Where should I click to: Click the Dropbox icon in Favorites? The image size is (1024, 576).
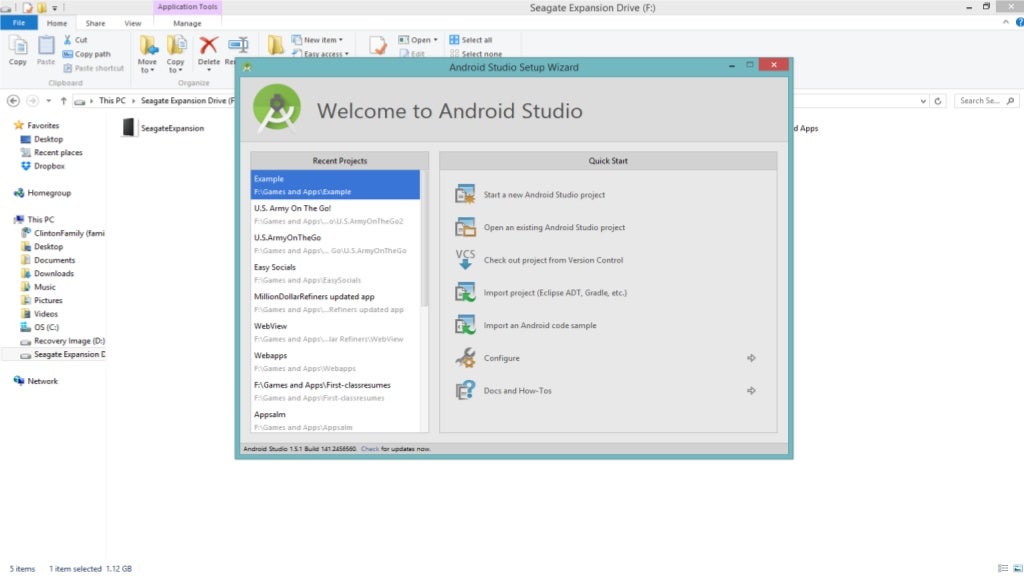pyautogui.click(x=25, y=166)
